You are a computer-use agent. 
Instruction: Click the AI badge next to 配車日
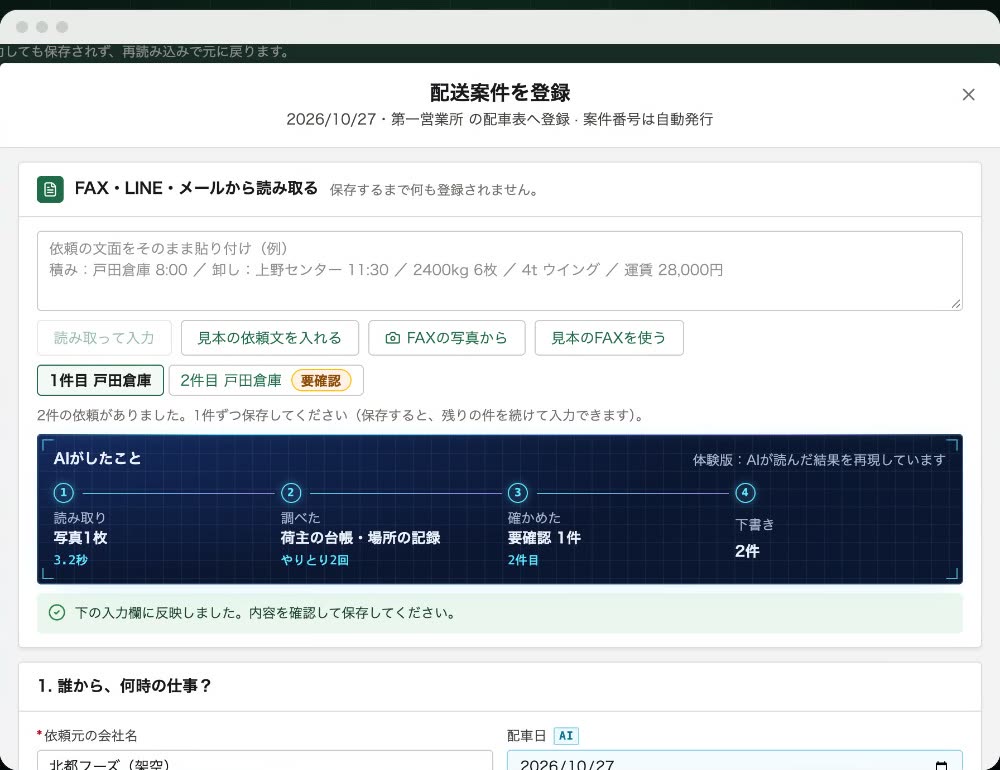tap(566, 736)
